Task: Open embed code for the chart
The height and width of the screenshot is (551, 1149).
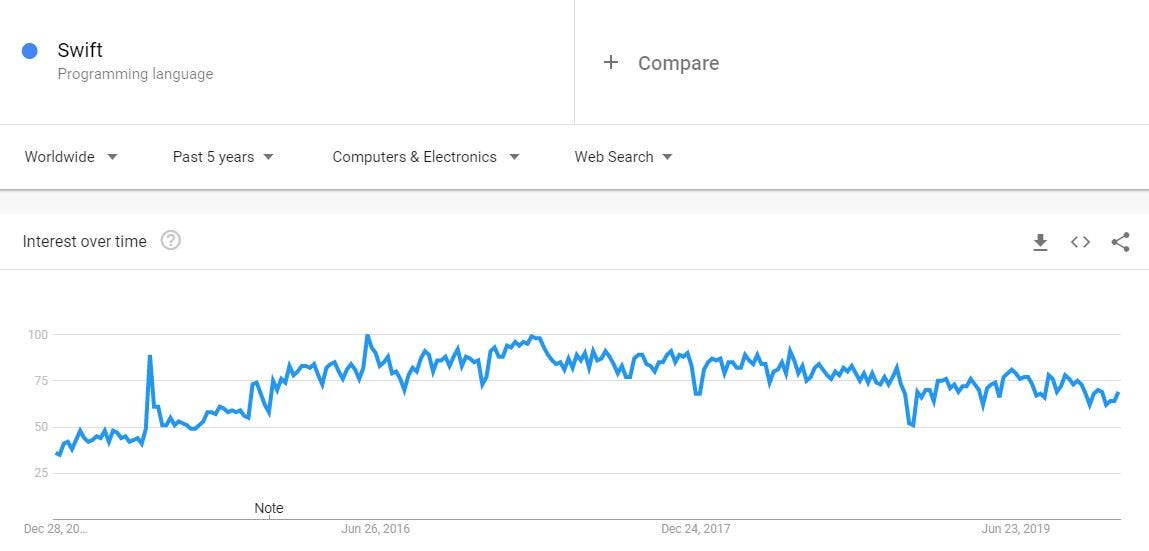Action: [1080, 242]
